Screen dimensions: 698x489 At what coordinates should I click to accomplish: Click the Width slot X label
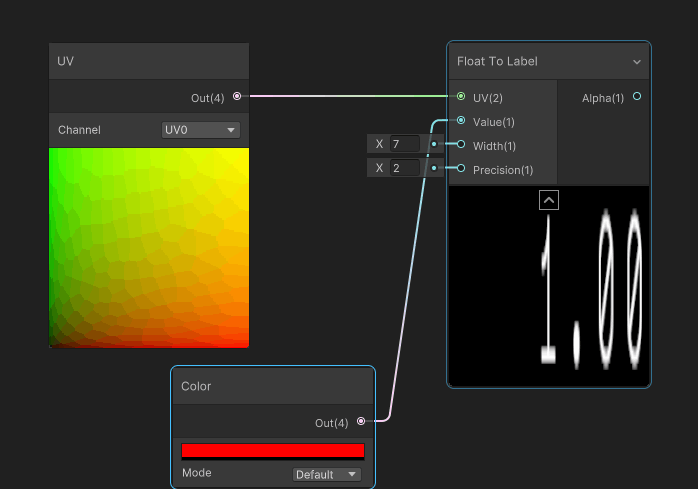pos(379,144)
